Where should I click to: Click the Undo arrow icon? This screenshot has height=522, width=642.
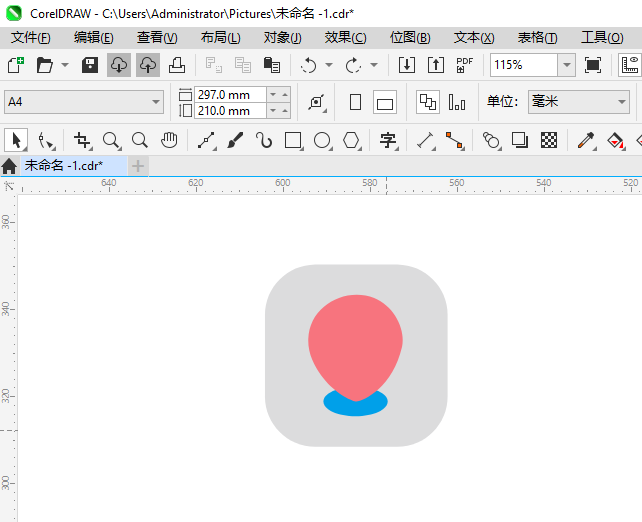(308, 65)
